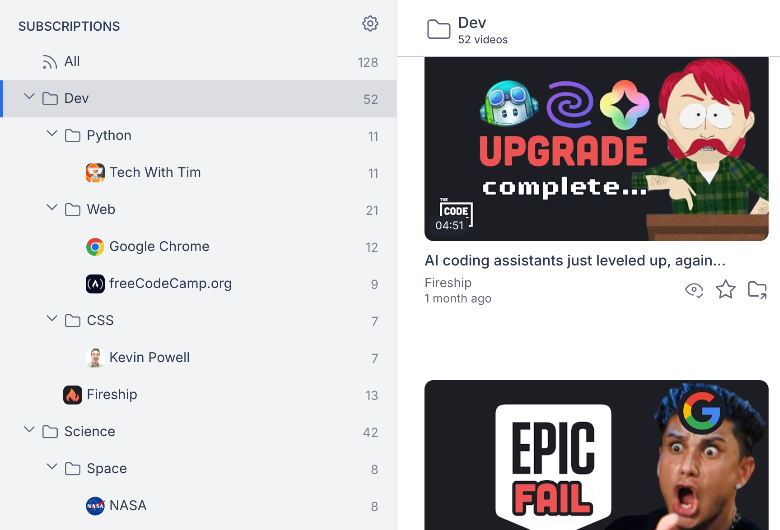Click the freeCodeCamp.org channel icon
This screenshot has width=780, height=530.
coord(95,284)
